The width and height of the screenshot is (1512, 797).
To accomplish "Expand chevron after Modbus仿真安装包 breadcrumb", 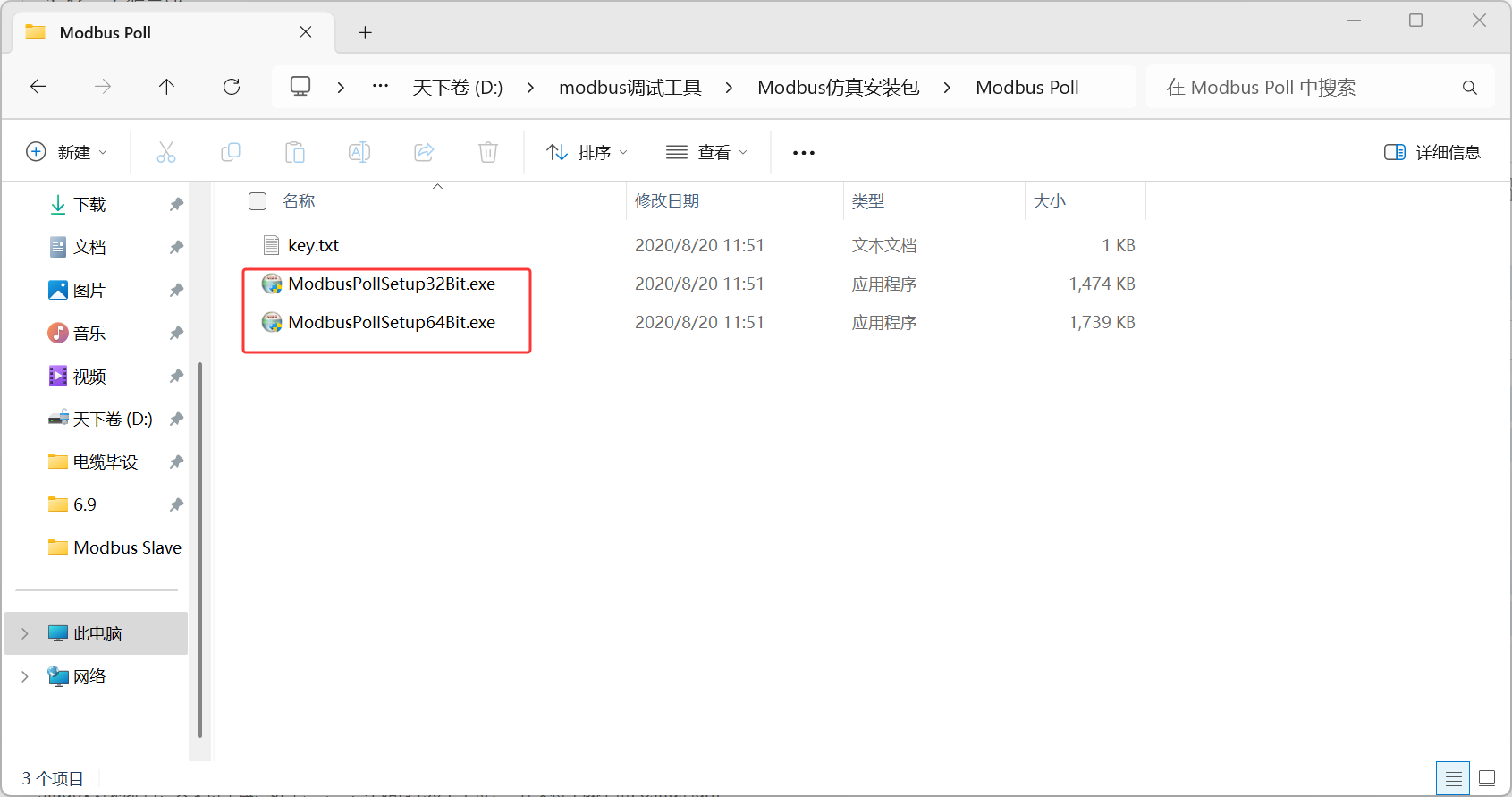I will coord(947,88).
